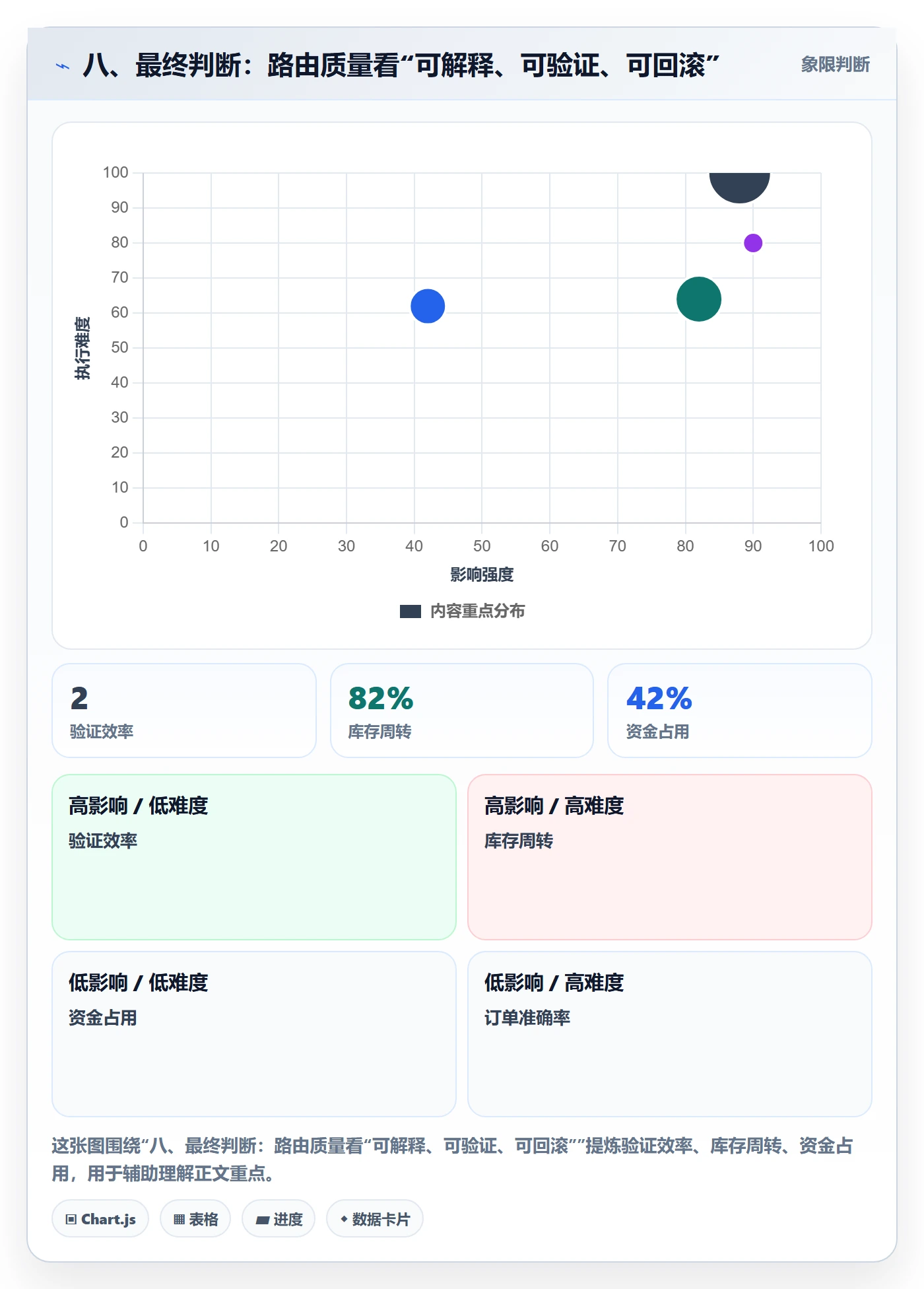Select the 高影响 / 高难度 quadrant card
Screen dimensions: 924x1289
pyautogui.click(x=670, y=857)
